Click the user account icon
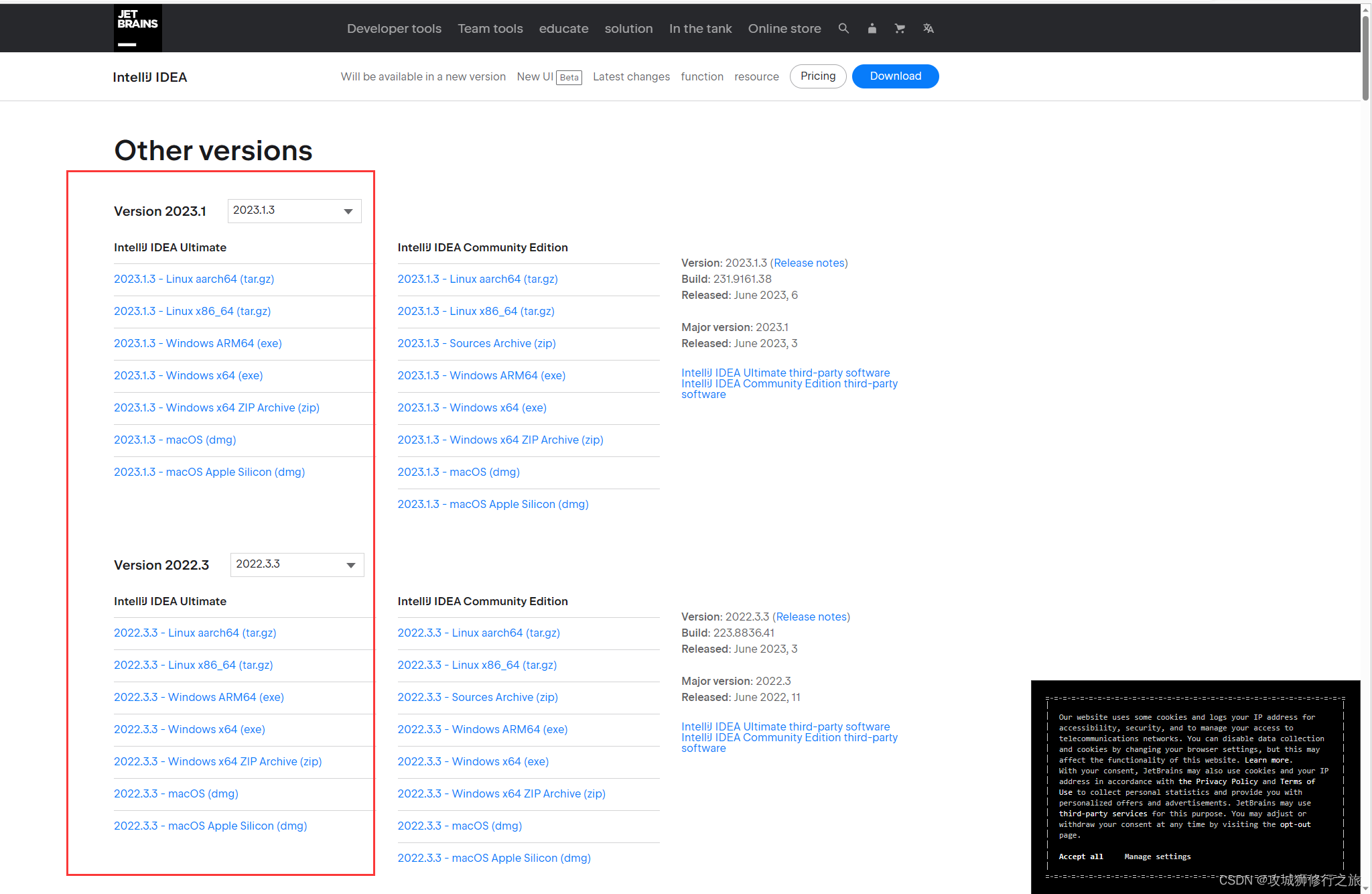1372x894 pixels. click(872, 28)
